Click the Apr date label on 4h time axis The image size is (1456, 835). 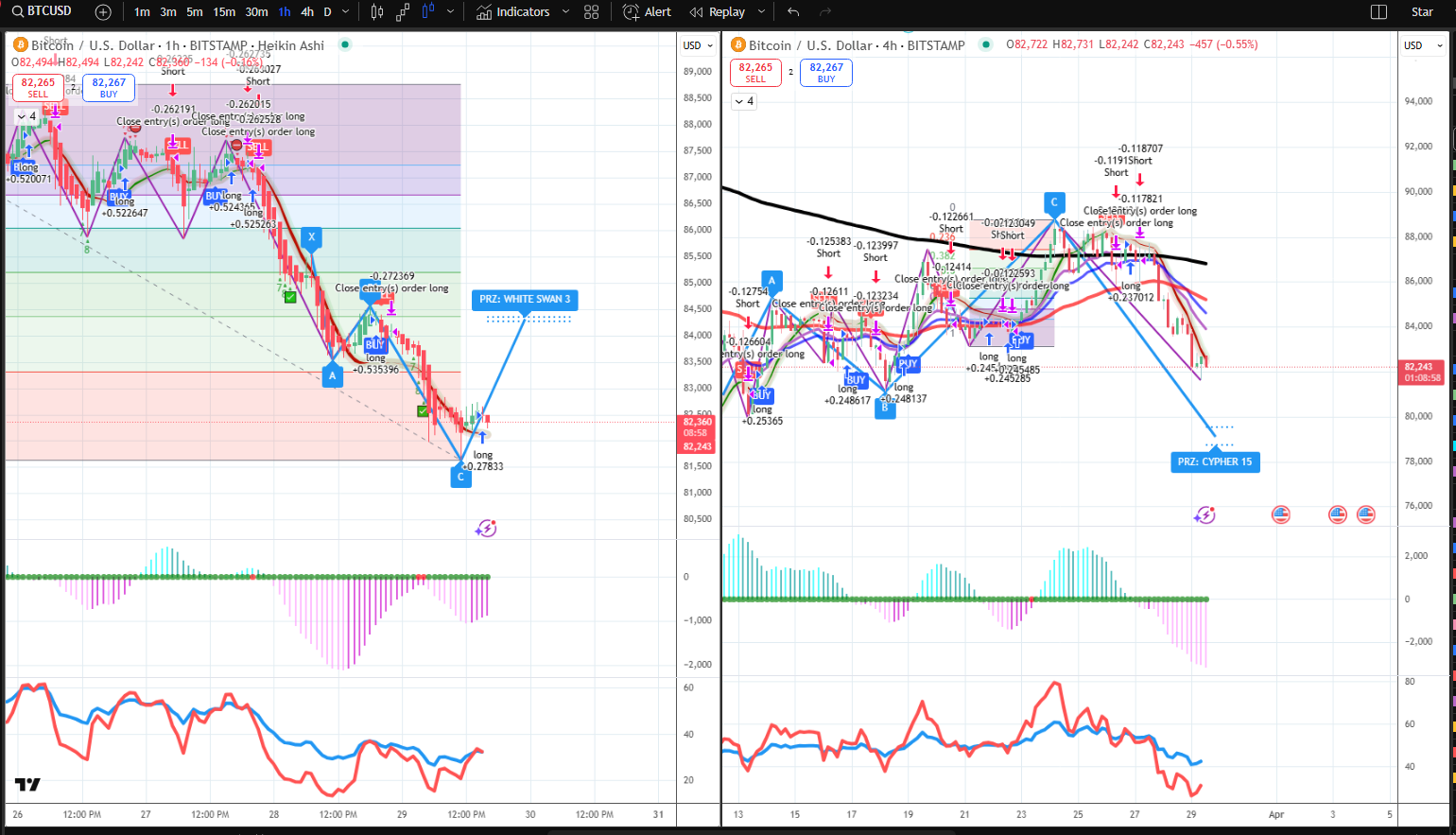(1276, 814)
